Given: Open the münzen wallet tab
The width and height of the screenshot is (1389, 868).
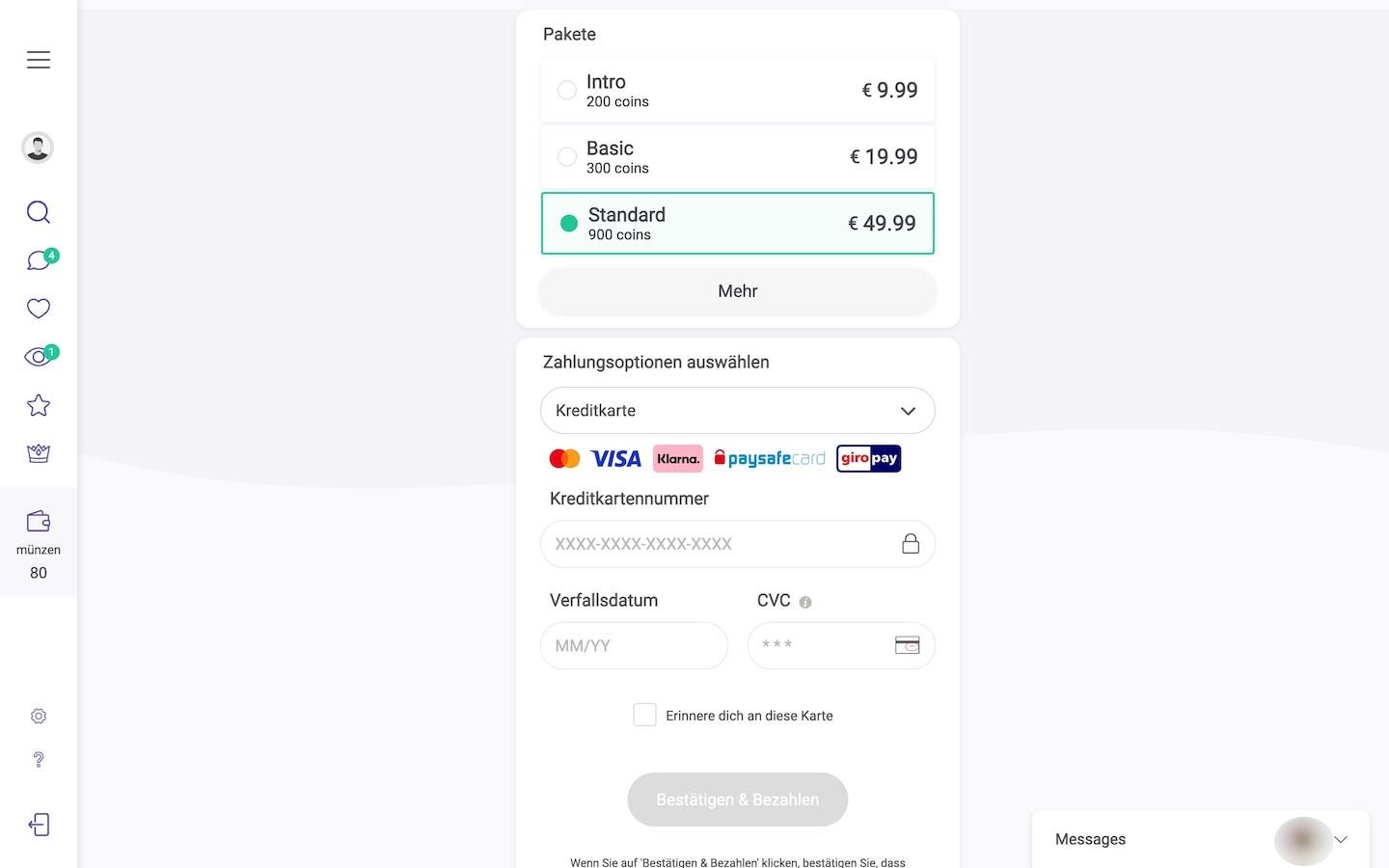Looking at the screenshot, I should click(39, 542).
